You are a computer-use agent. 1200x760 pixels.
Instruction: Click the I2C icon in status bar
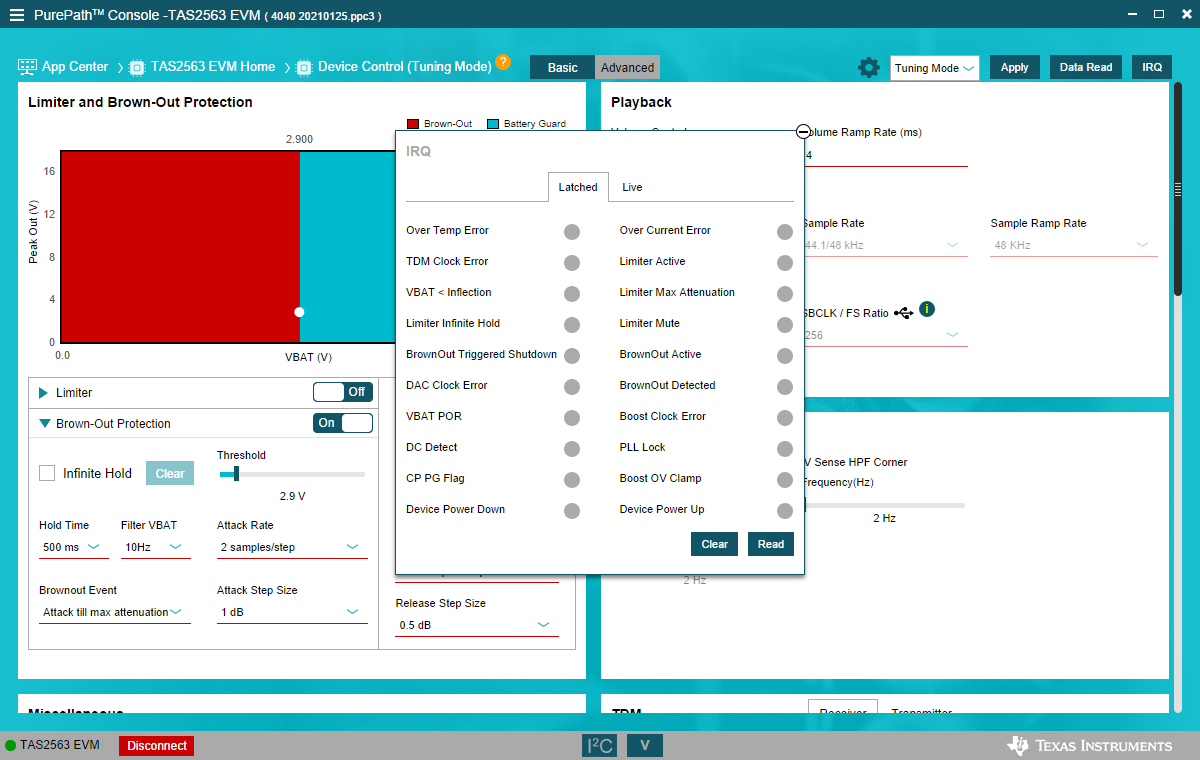pos(600,745)
